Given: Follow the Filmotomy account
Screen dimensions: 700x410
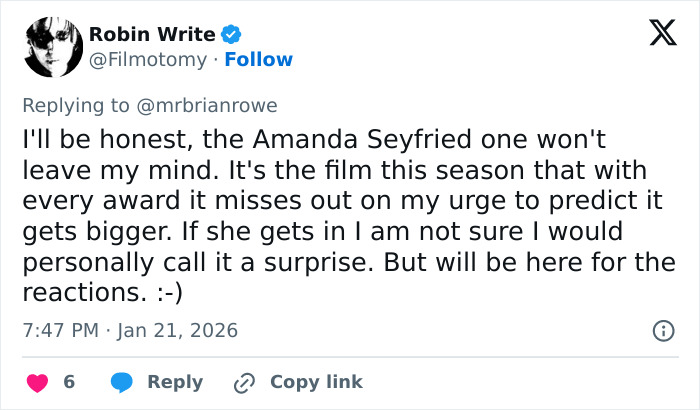Looking at the screenshot, I should click(x=259, y=60).
